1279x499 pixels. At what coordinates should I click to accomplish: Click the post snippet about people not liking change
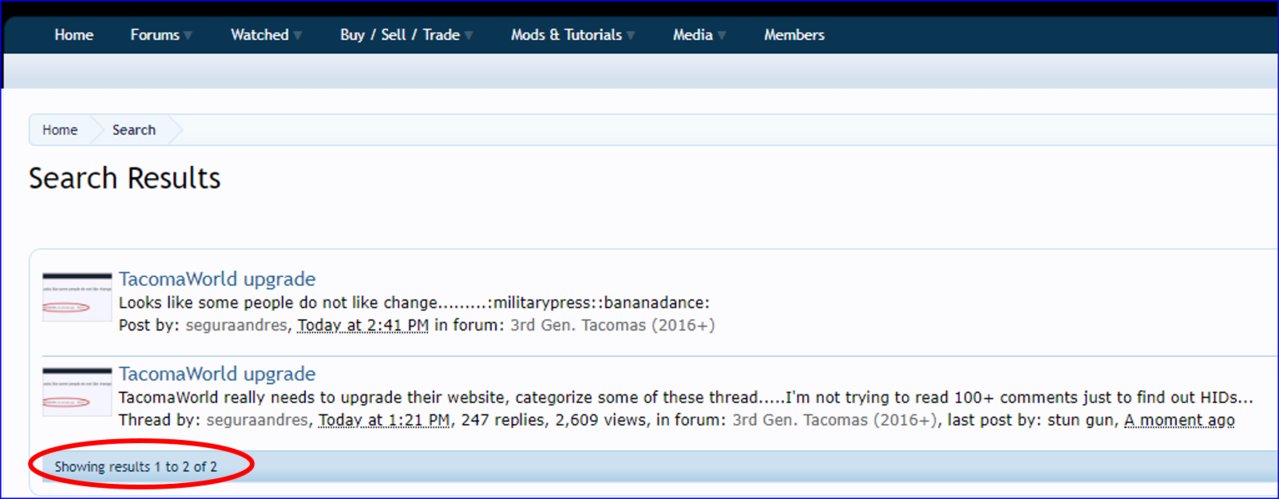point(414,303)
